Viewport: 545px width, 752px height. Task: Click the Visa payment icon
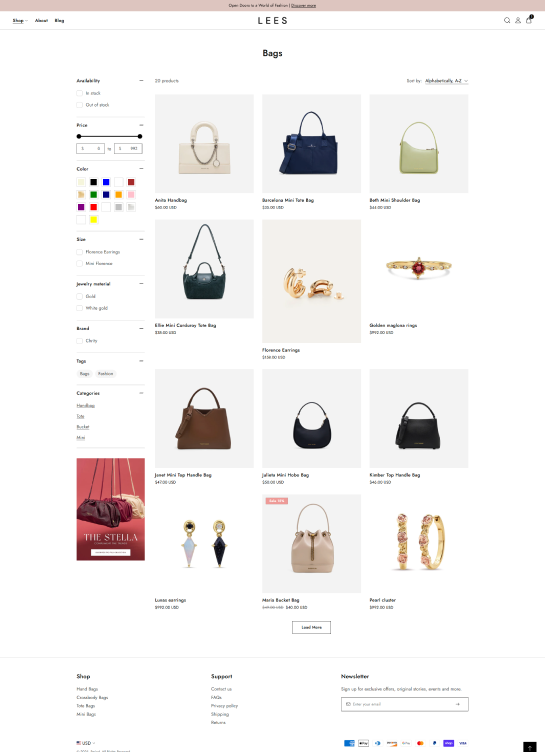462,743
